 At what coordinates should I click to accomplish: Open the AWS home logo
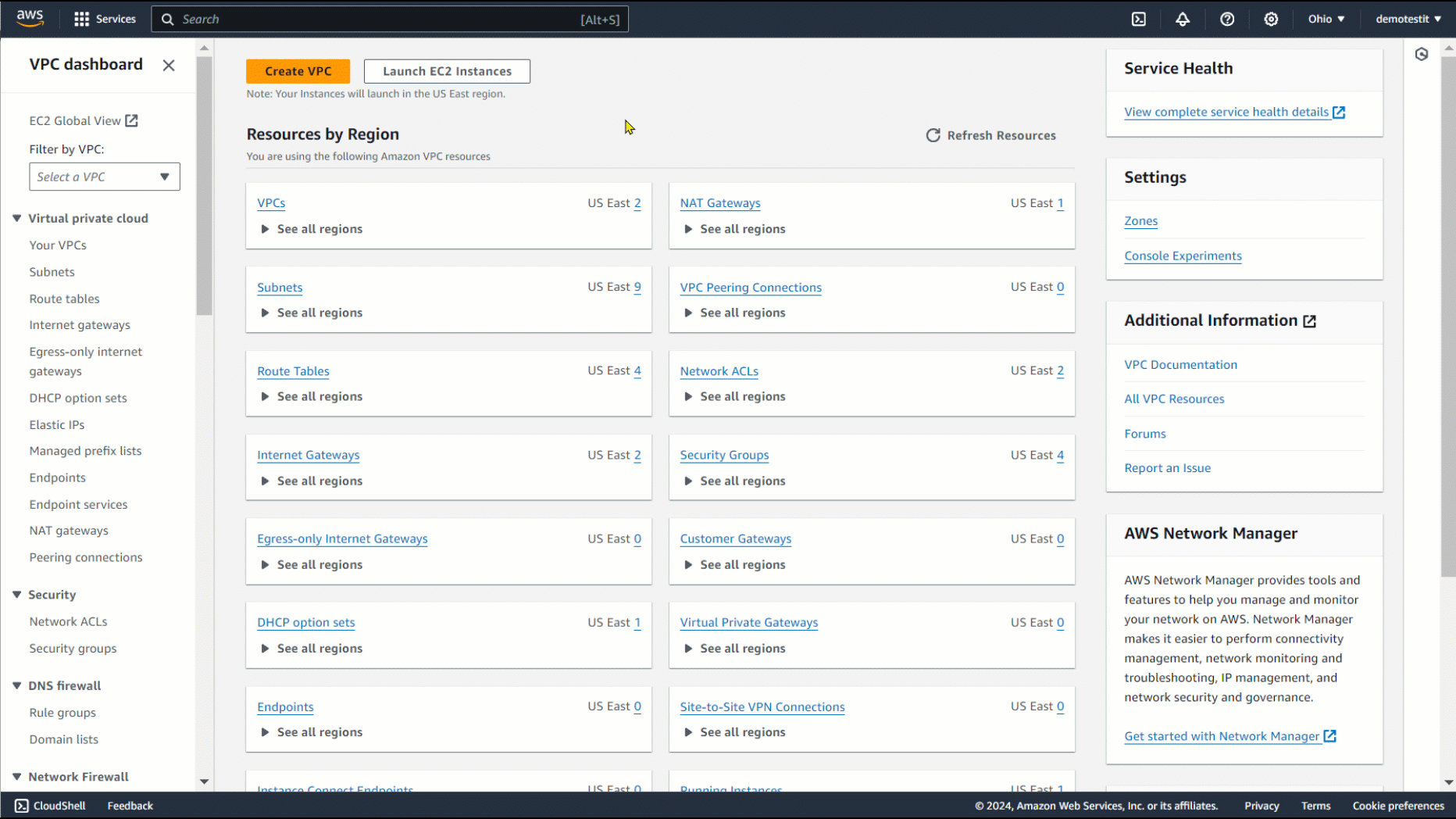pos(30,19)
